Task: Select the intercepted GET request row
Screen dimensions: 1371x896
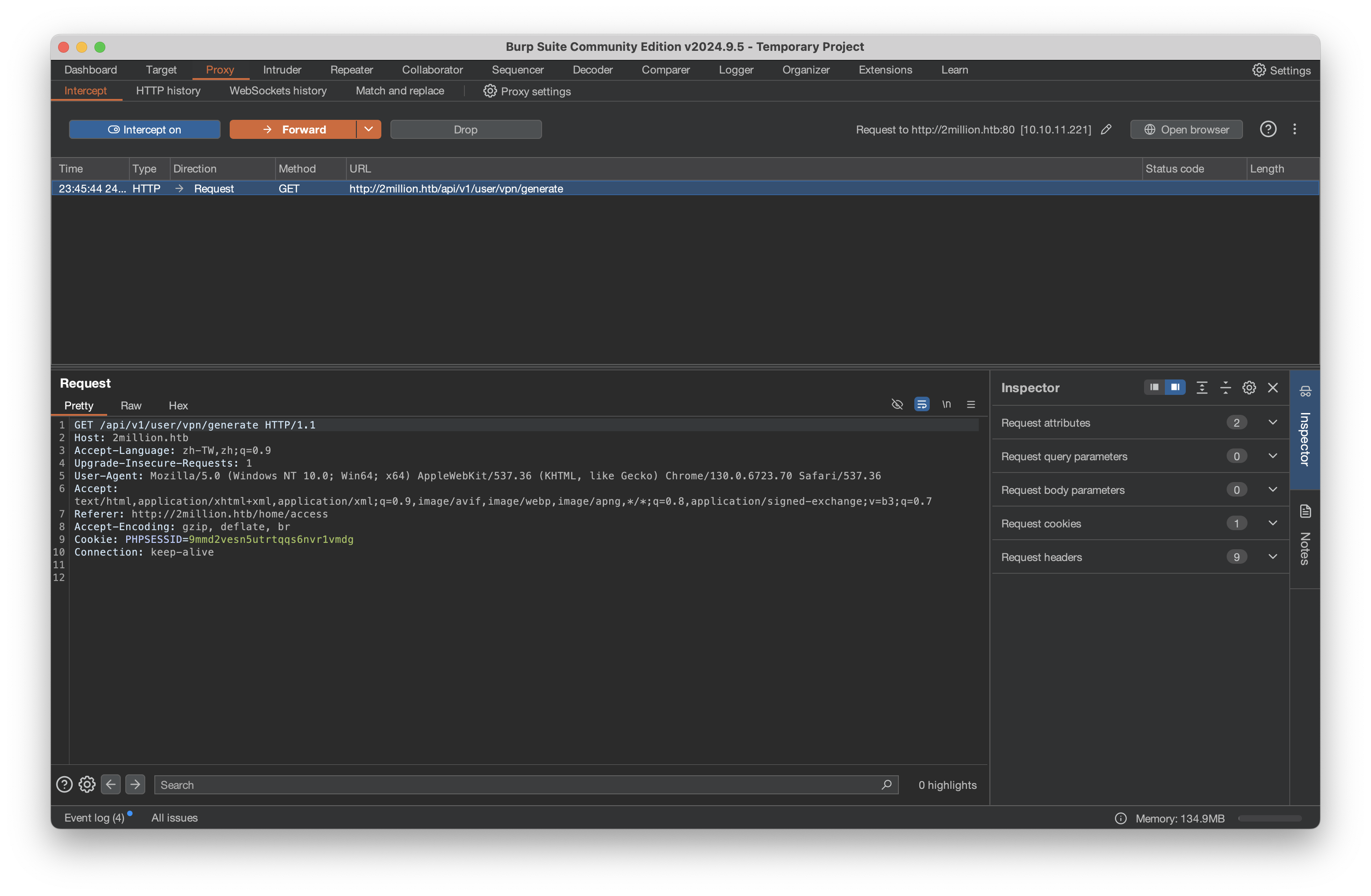Action: (x=685, y=188)
